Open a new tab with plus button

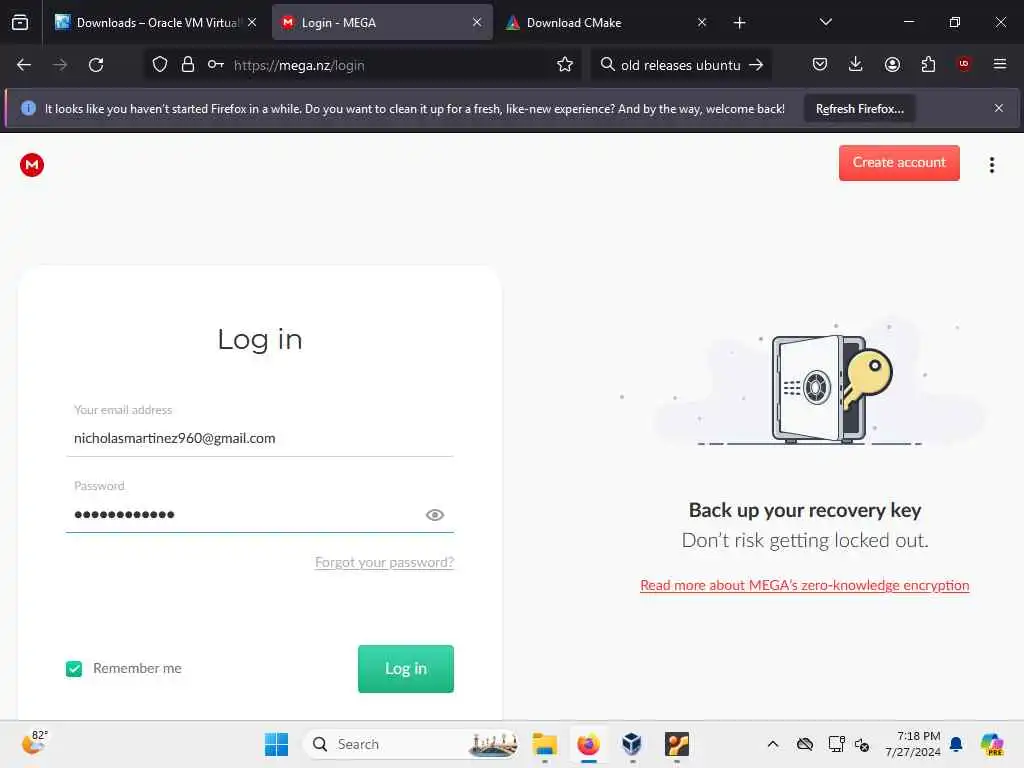point(739,23)
